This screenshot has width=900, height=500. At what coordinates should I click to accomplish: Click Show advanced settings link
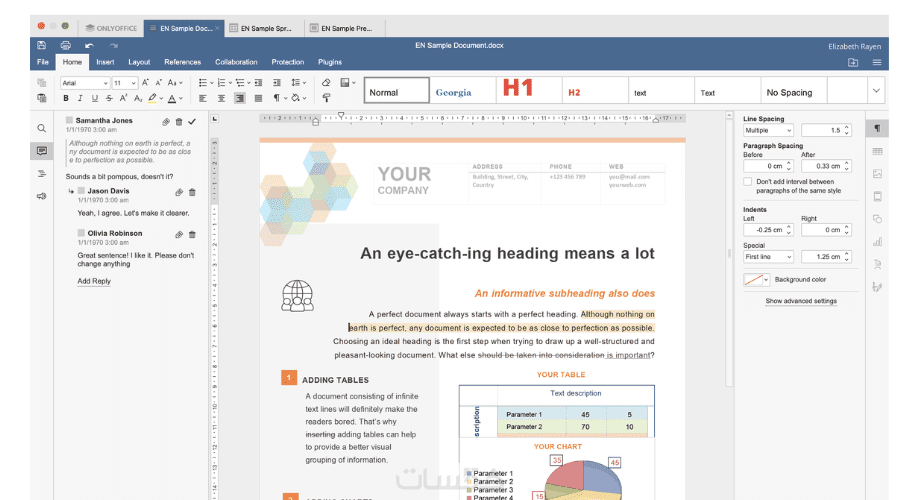coord(801,301)
